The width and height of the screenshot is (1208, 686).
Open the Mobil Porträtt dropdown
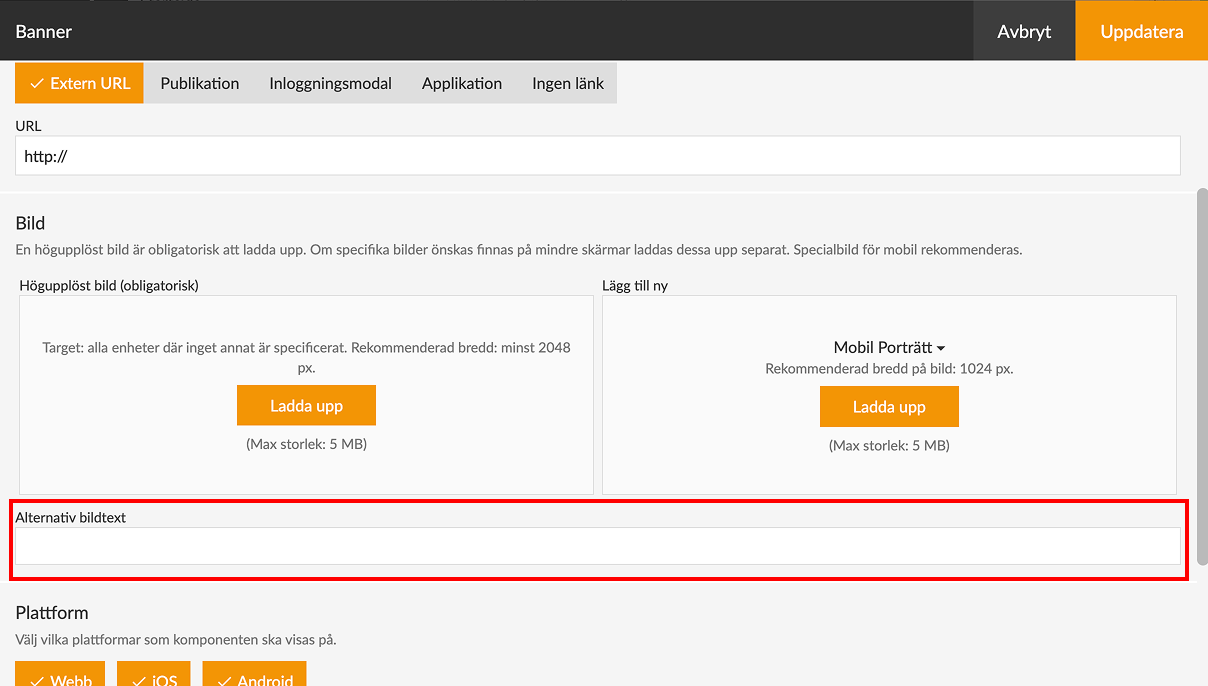coord(889,348)
